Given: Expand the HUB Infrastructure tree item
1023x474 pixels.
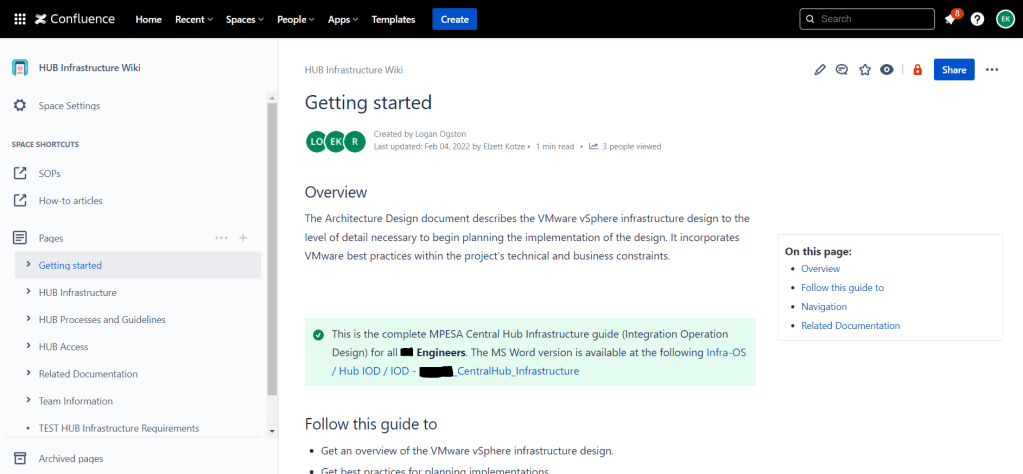Looking at the screenshot, I should (28, 292).
